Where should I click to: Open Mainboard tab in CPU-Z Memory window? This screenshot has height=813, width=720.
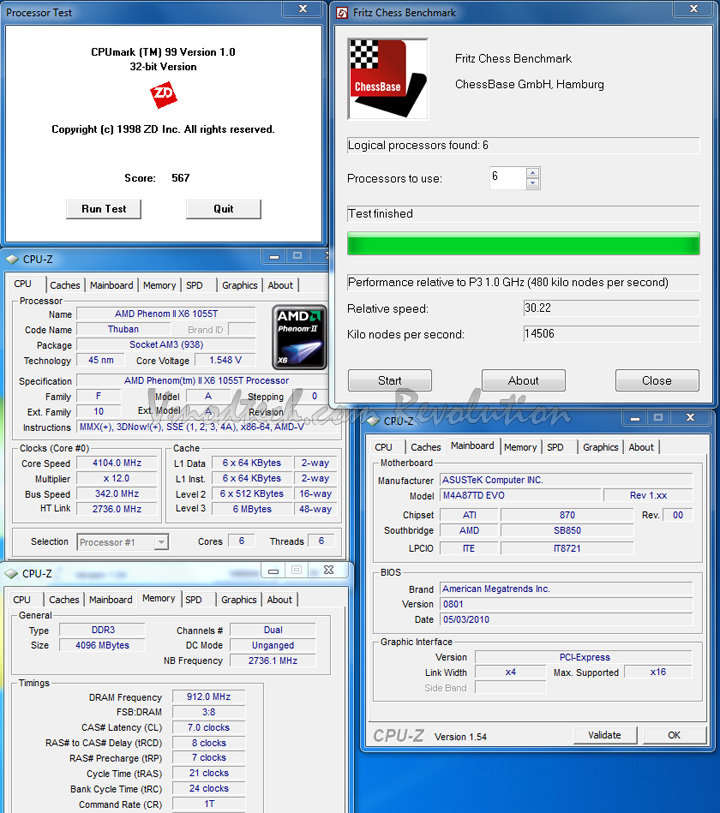[110, 599]
